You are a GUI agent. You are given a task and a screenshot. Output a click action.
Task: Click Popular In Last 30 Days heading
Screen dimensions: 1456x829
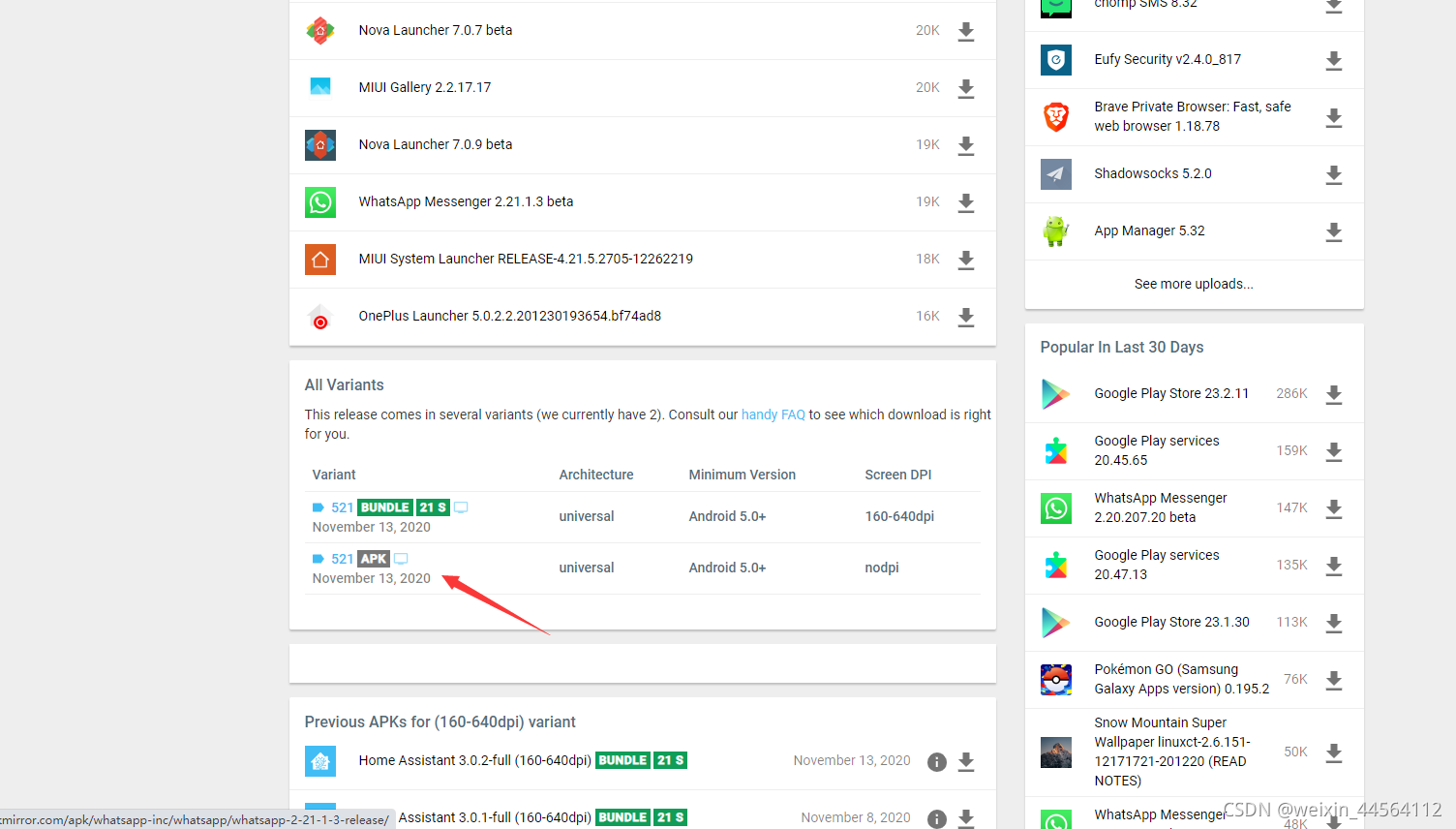[x=1122, y=347]
